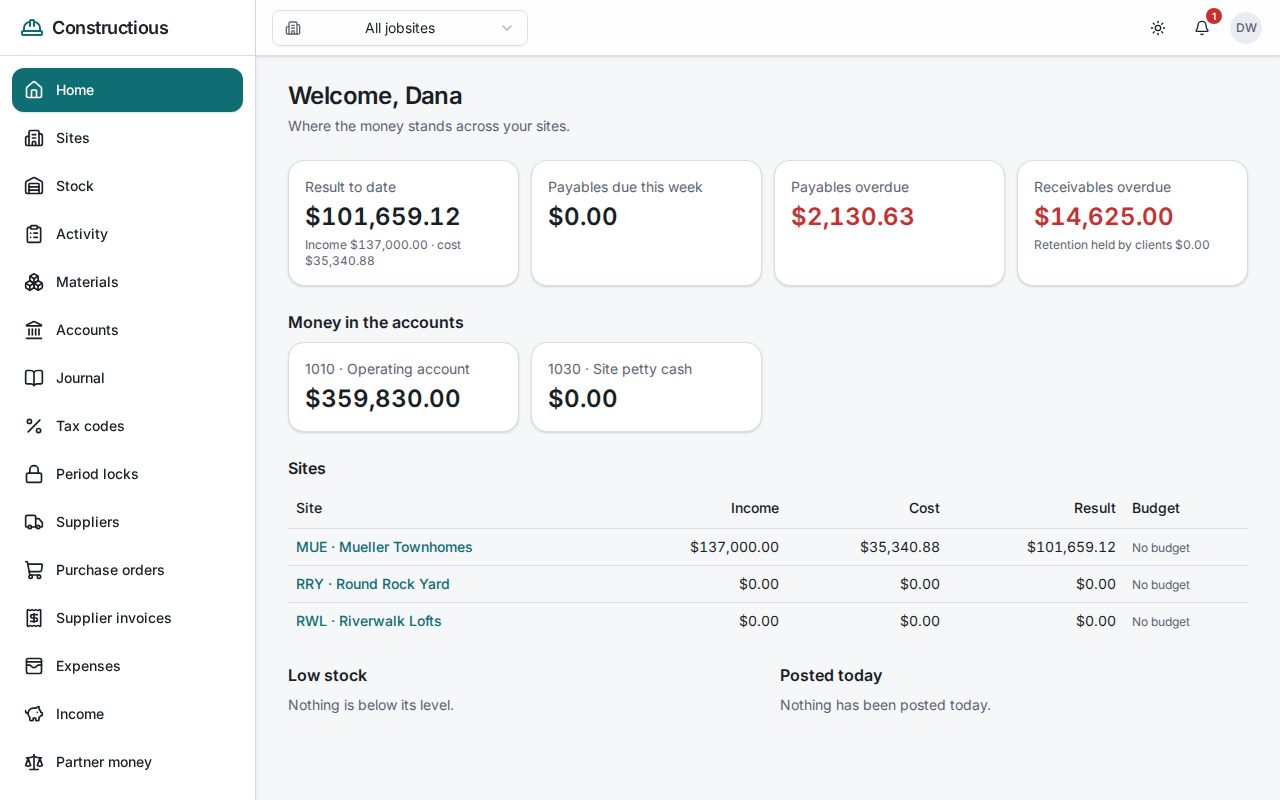Click the Purchase orders cart icon
The image size is (1280, 800).
34,570
